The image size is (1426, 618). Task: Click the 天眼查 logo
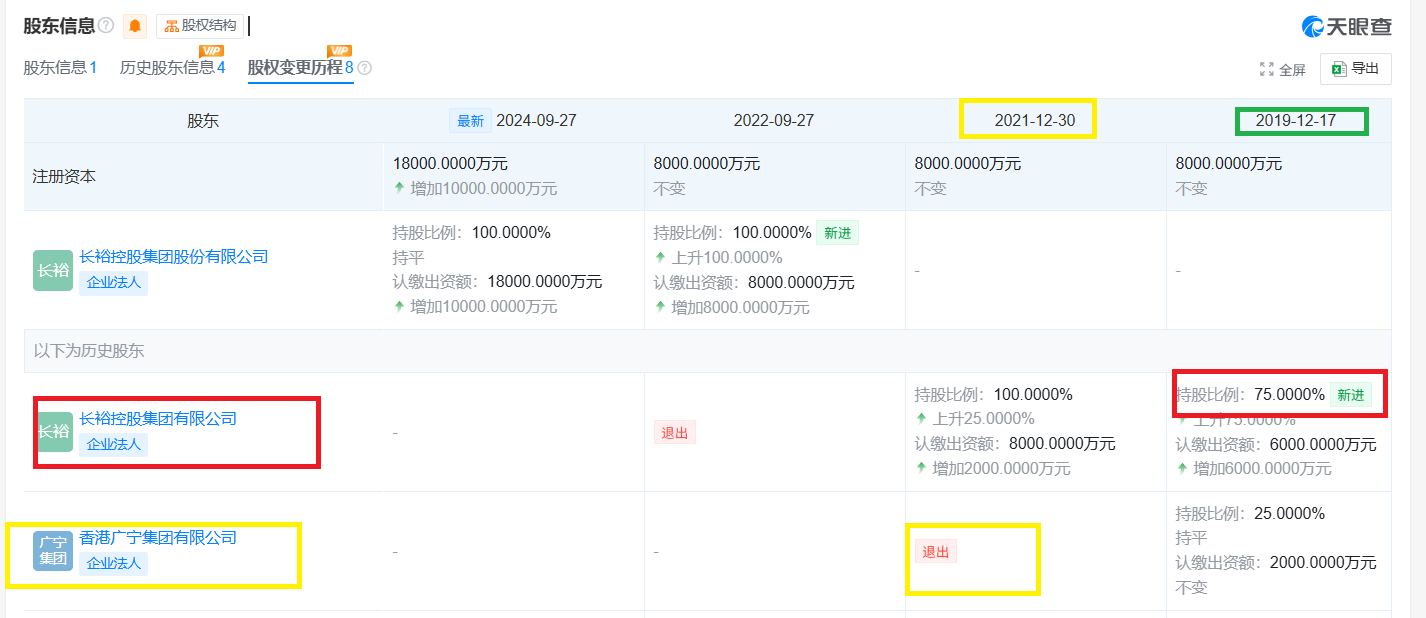1346,27
